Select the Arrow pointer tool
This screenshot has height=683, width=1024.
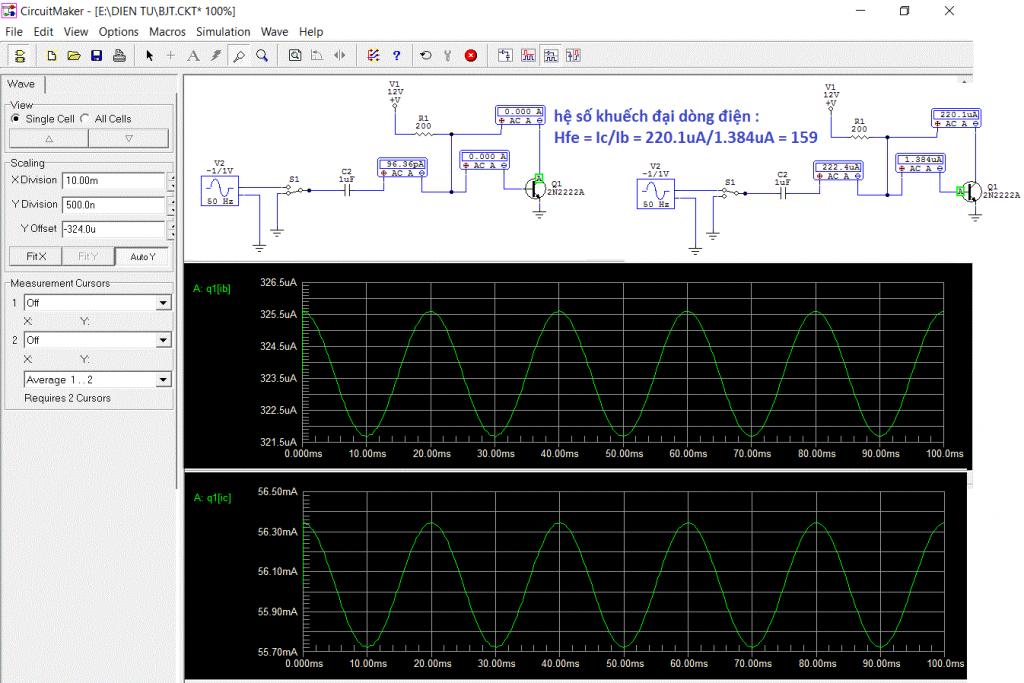(150, 56)
